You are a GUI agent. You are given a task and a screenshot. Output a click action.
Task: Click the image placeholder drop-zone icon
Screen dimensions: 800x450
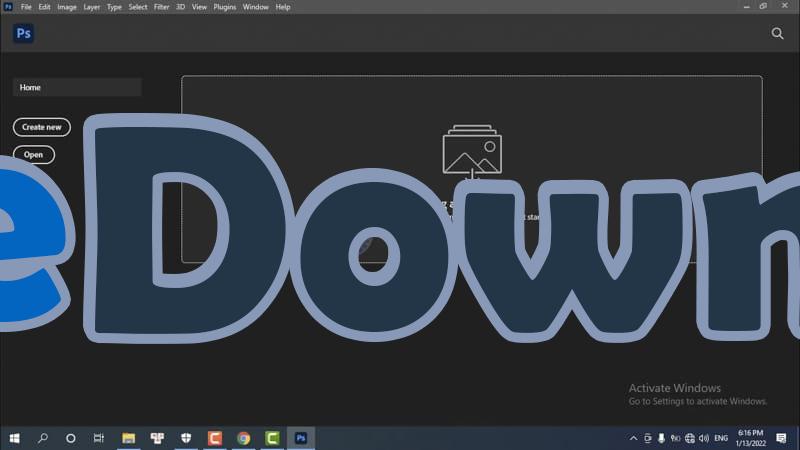click(472, 152)
